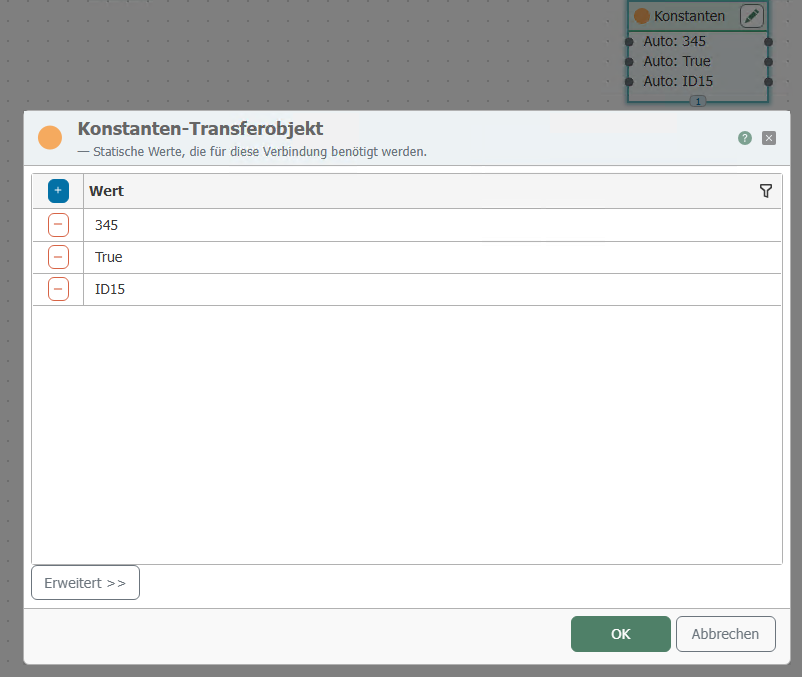Viewport: 802px width, 677px height.
Task: Click the orange circle on the Konstanten node
Action: (642, 16)
